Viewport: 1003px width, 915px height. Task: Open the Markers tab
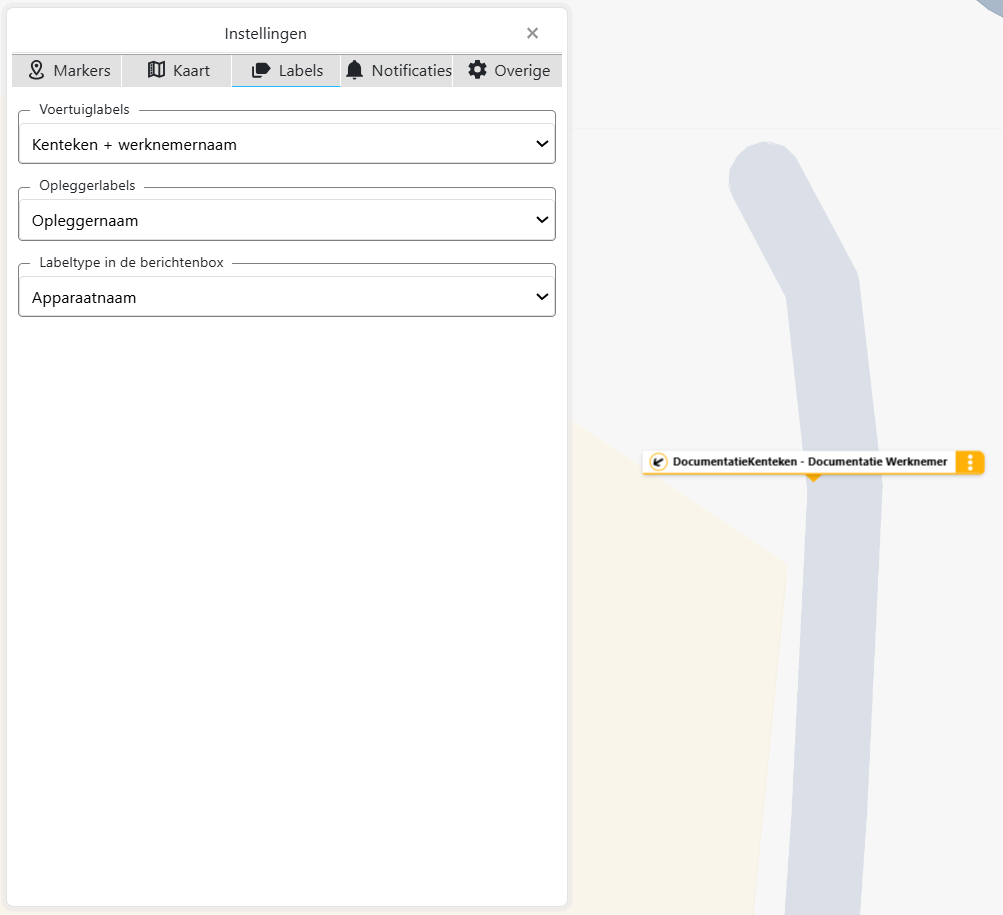67,70
